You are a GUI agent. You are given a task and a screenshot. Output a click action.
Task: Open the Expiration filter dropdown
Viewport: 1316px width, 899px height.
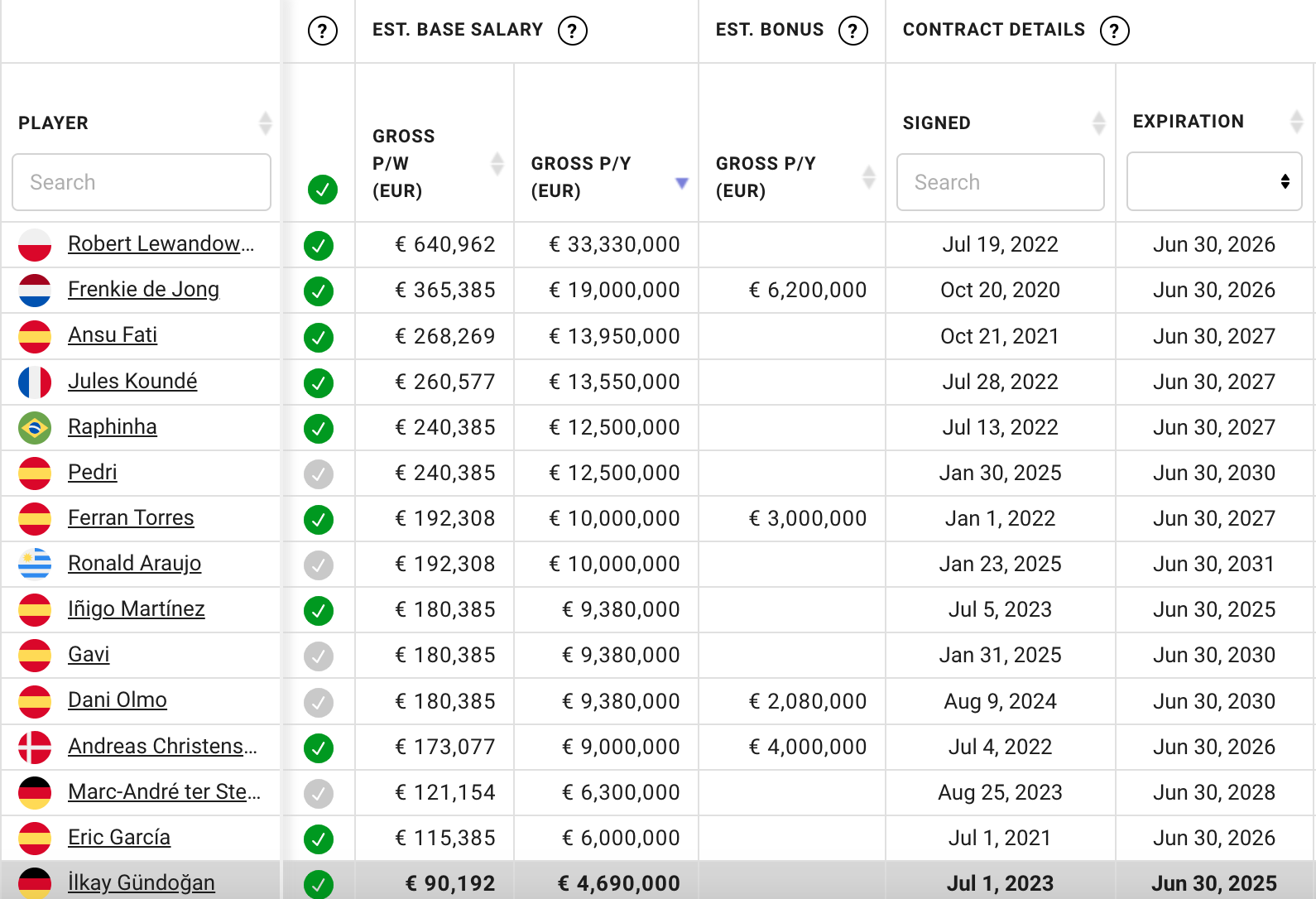click(x=1214, y=181)
